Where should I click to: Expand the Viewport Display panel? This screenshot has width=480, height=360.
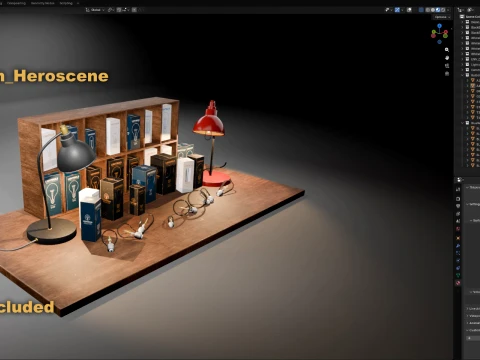tap(473, 316)
